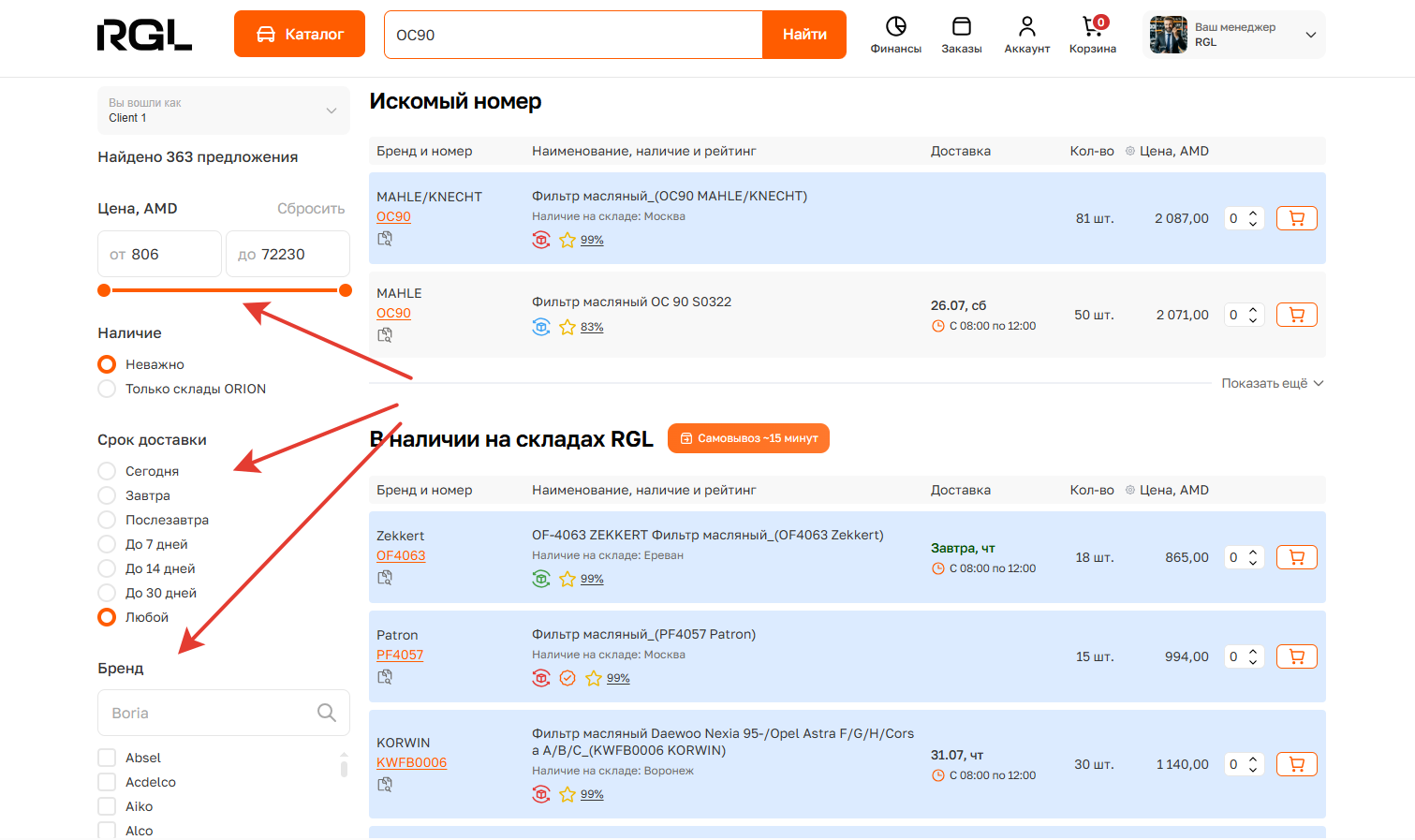Add KORWIN KWFB0006 to cart
Viewport: 1415px width, 840px height.
pyautogui.click(x=1296, y=764)
